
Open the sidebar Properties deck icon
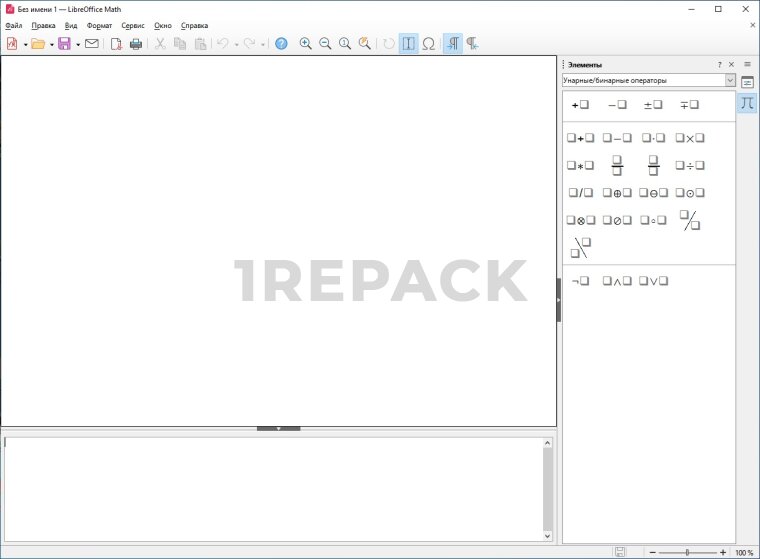747,82
